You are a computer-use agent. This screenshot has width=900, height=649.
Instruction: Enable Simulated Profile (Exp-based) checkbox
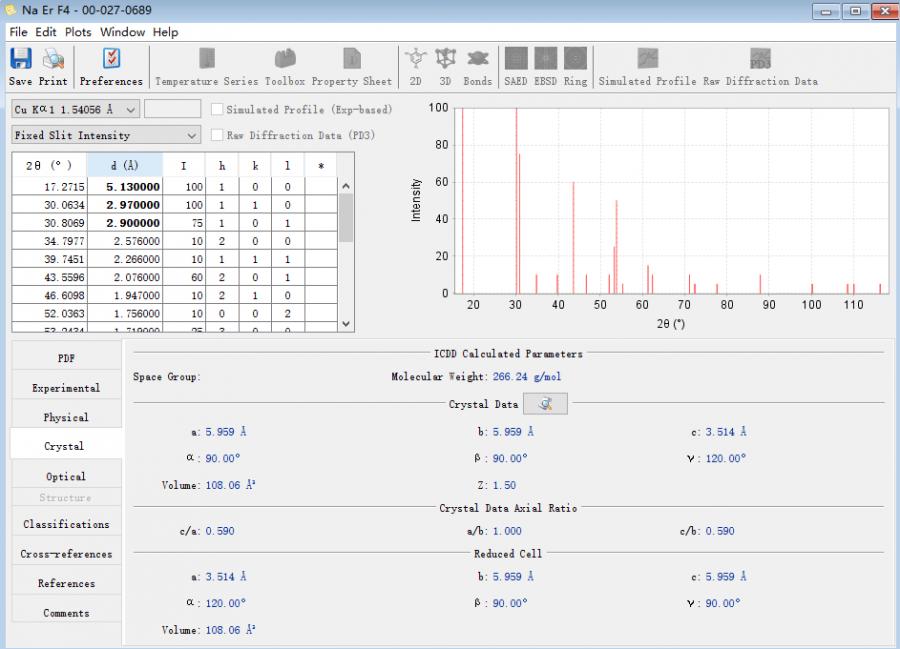[217, 109]
